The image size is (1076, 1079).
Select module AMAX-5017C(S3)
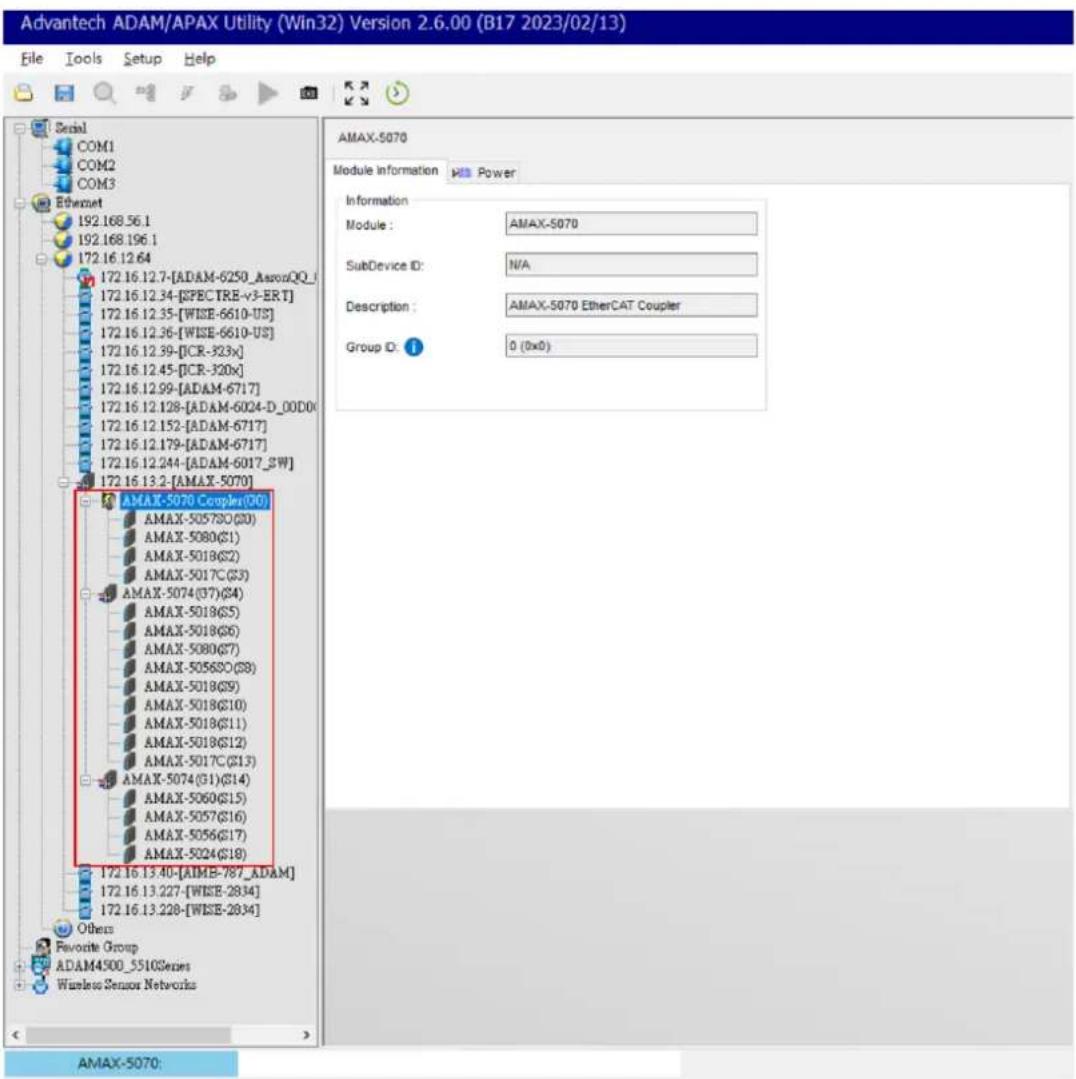(197, 575)
